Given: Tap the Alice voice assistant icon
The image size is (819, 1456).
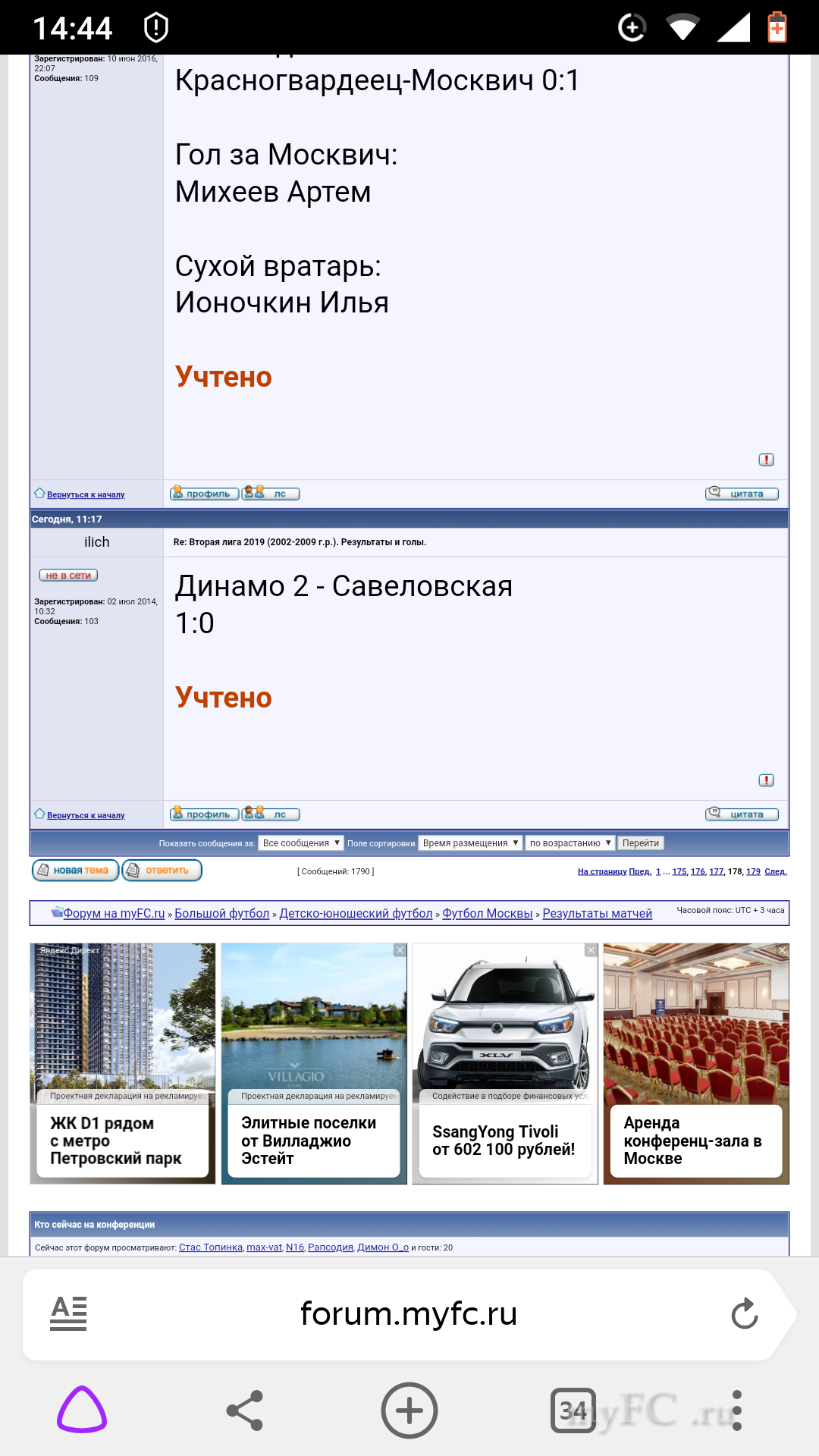Looking at the screenshot, I should [82, 1410].
